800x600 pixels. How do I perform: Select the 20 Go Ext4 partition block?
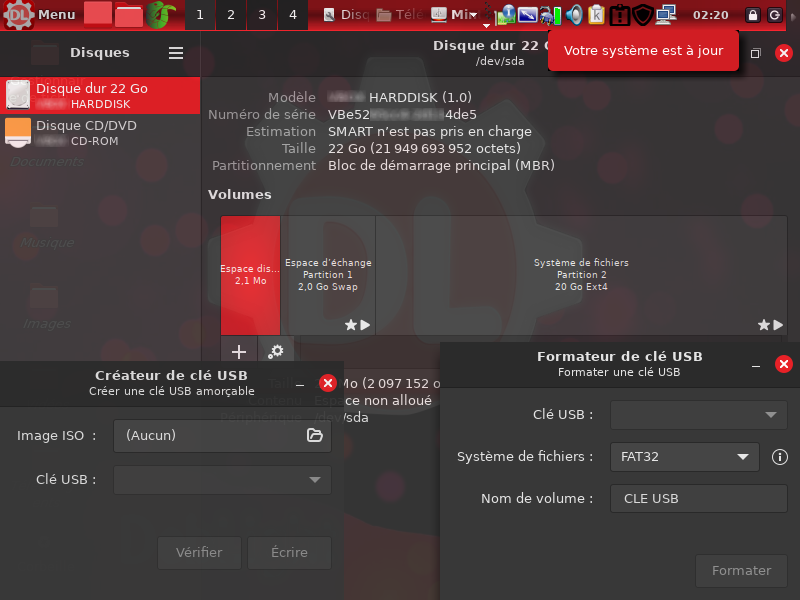click(x=581, y=275)
